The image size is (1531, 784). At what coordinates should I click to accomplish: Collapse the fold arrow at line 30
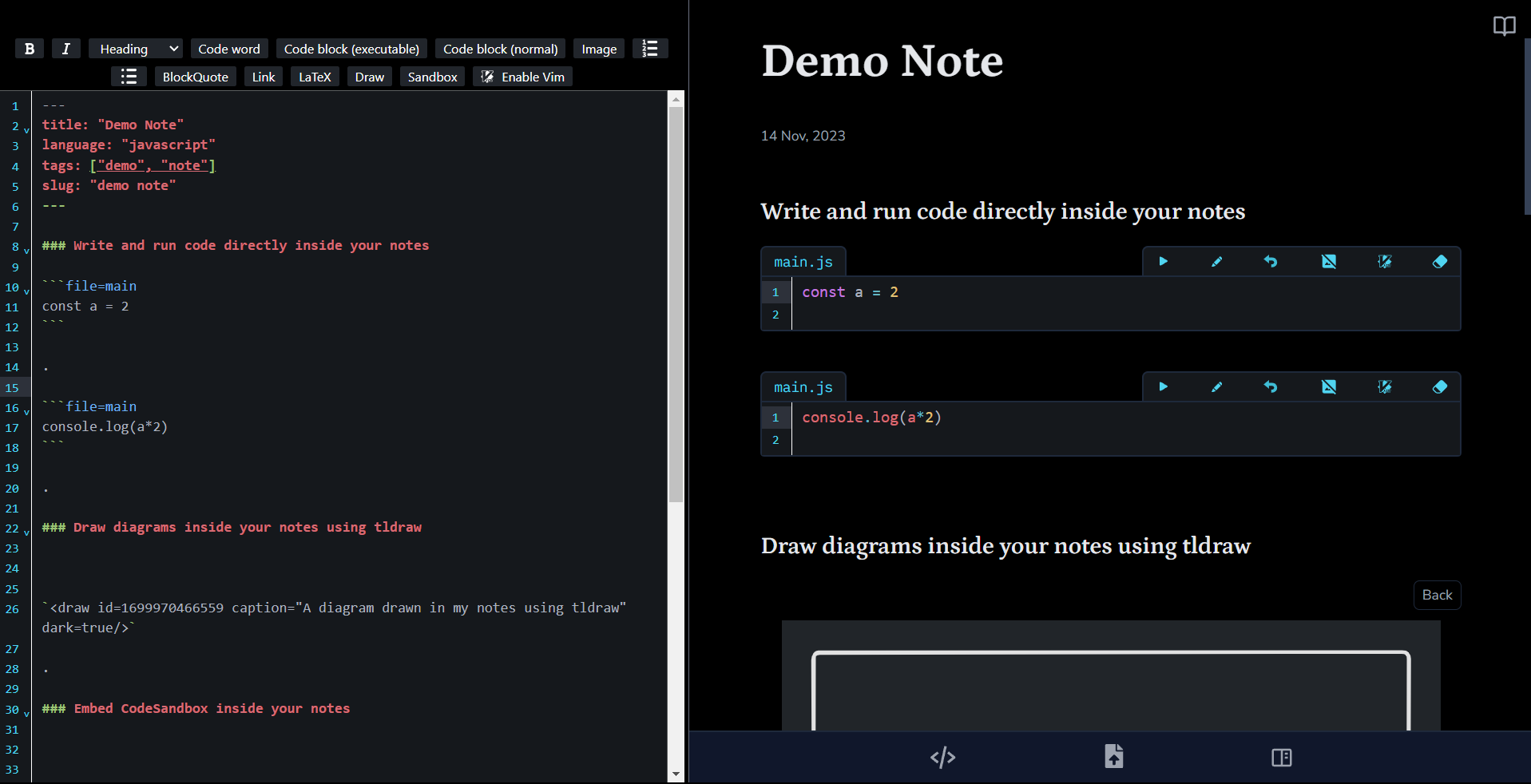click(x=26, y=713)
